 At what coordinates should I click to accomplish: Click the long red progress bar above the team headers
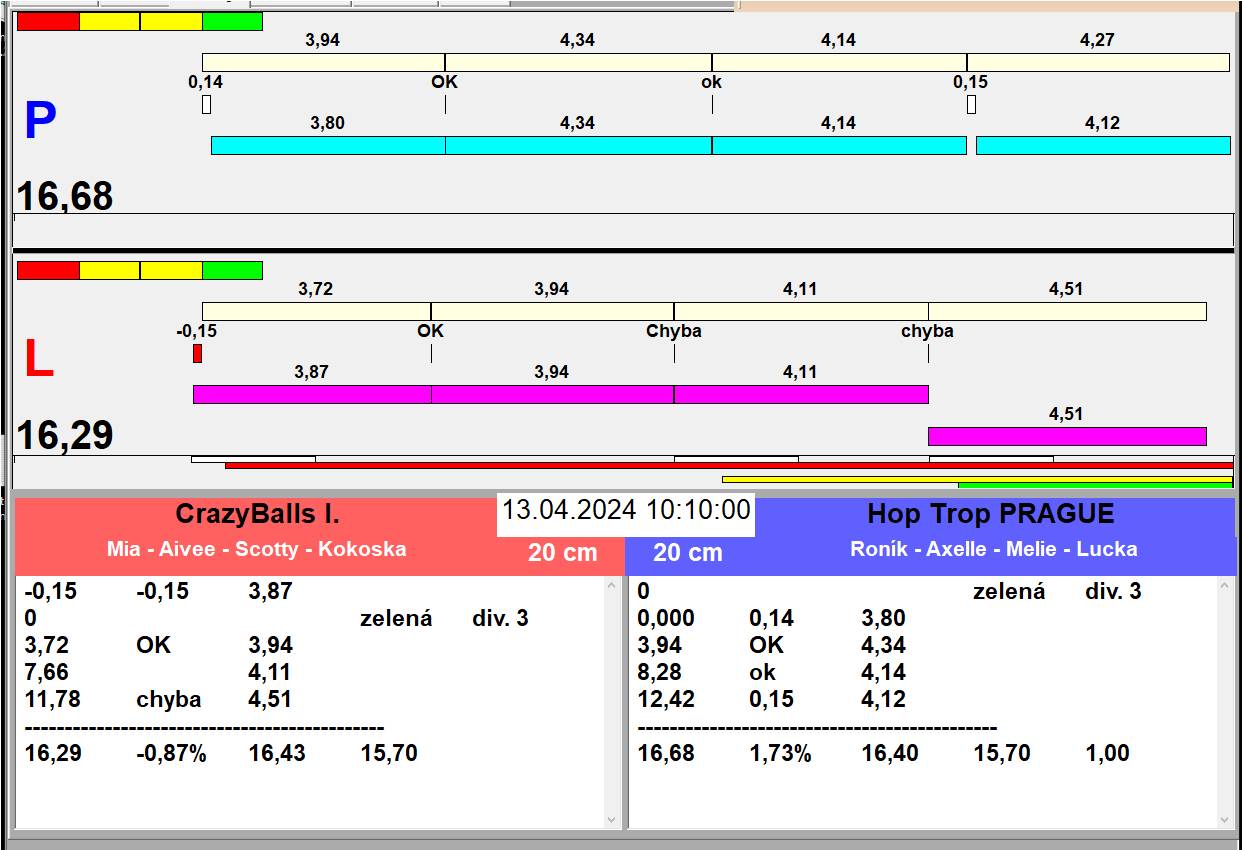(729, 465)
